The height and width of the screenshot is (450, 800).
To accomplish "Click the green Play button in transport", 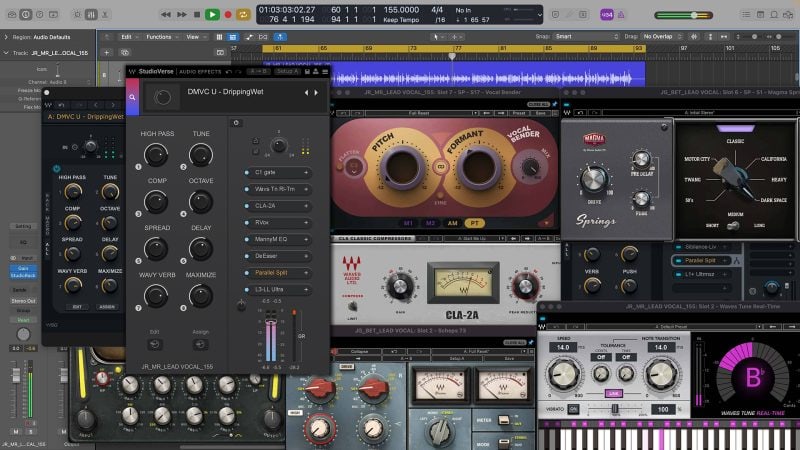I will 212,14.
